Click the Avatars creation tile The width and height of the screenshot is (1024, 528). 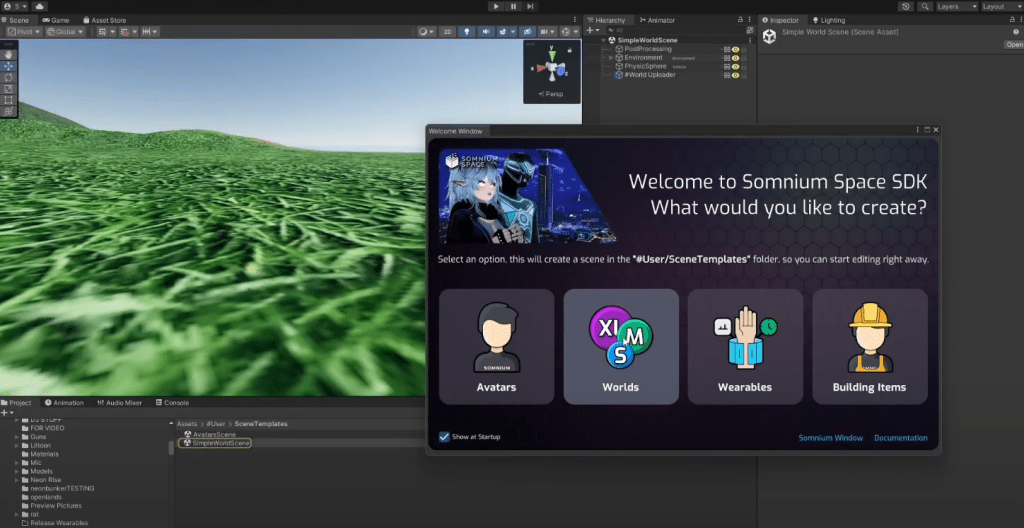coord(496,346)
